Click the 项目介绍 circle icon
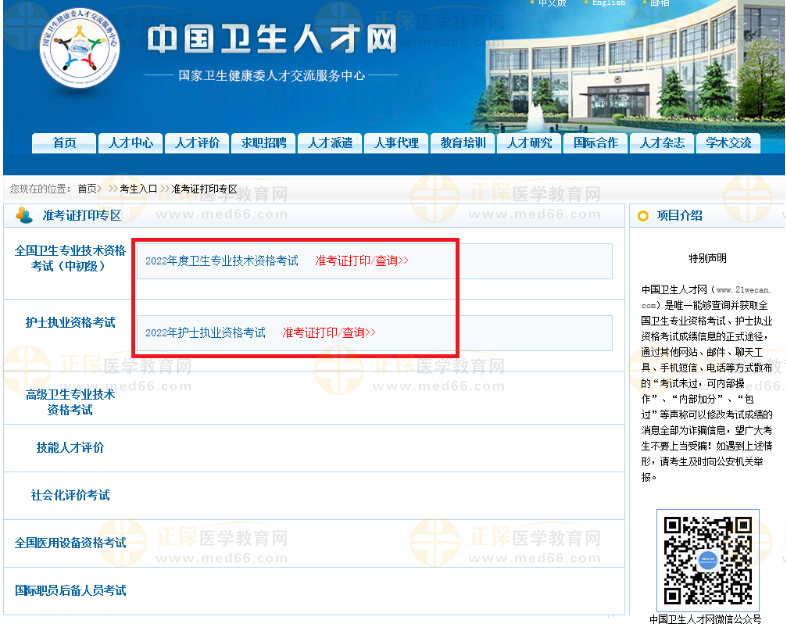The height and width of the screenshot is (624, 786). [x=644, y=215]
